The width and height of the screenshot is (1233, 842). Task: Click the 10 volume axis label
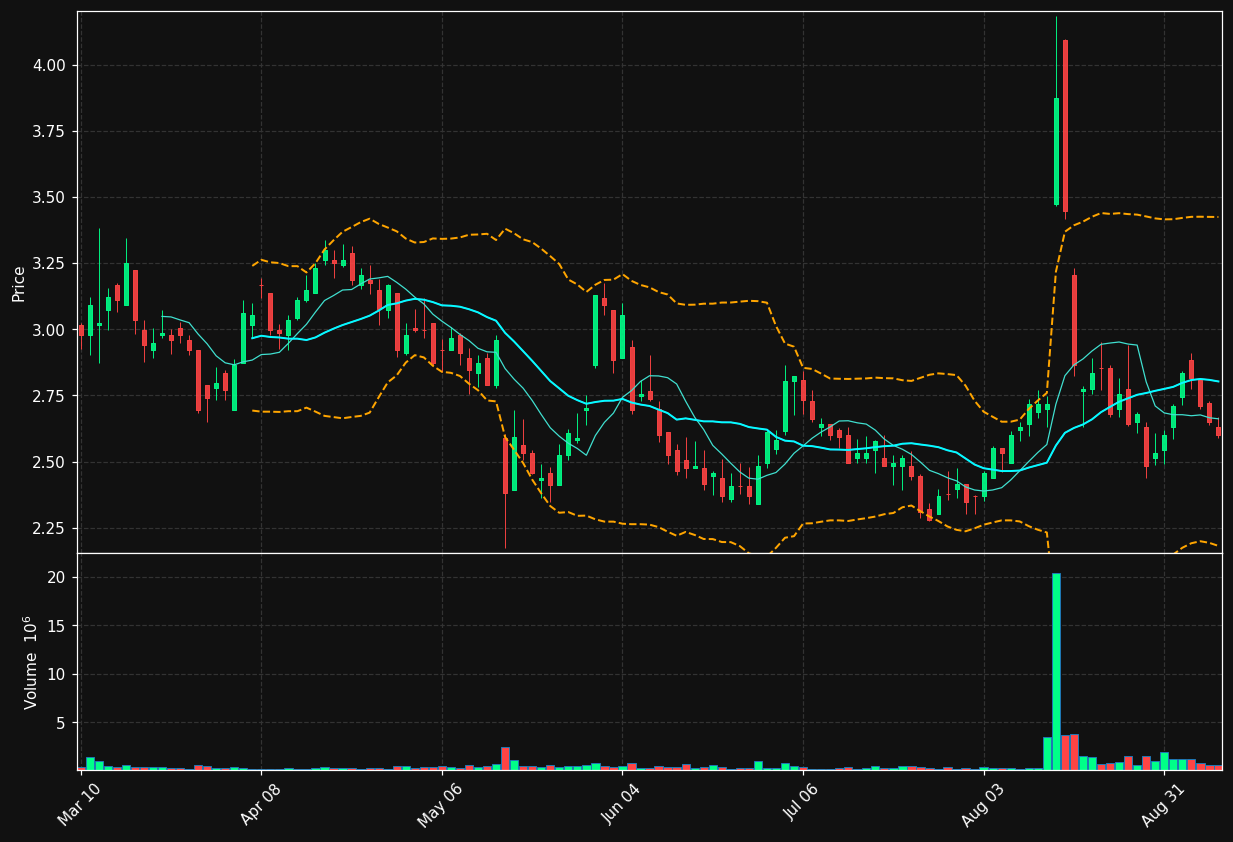(x=56, y=674)
